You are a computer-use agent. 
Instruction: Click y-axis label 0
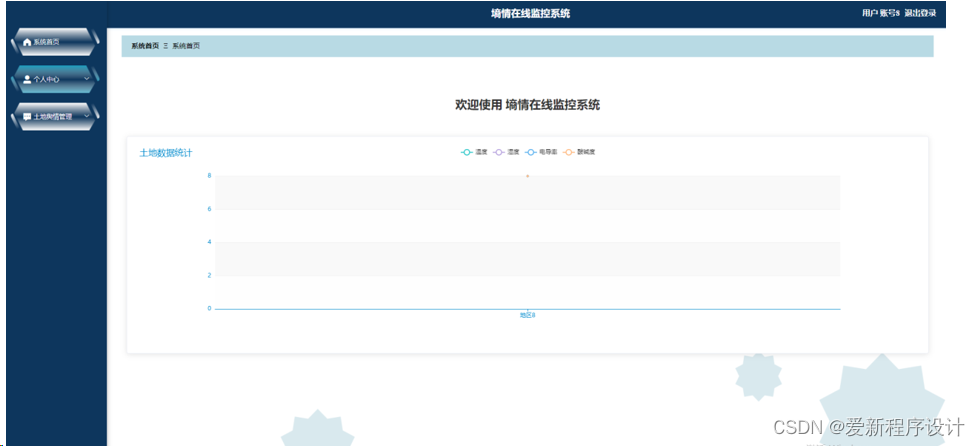(209, 308)
